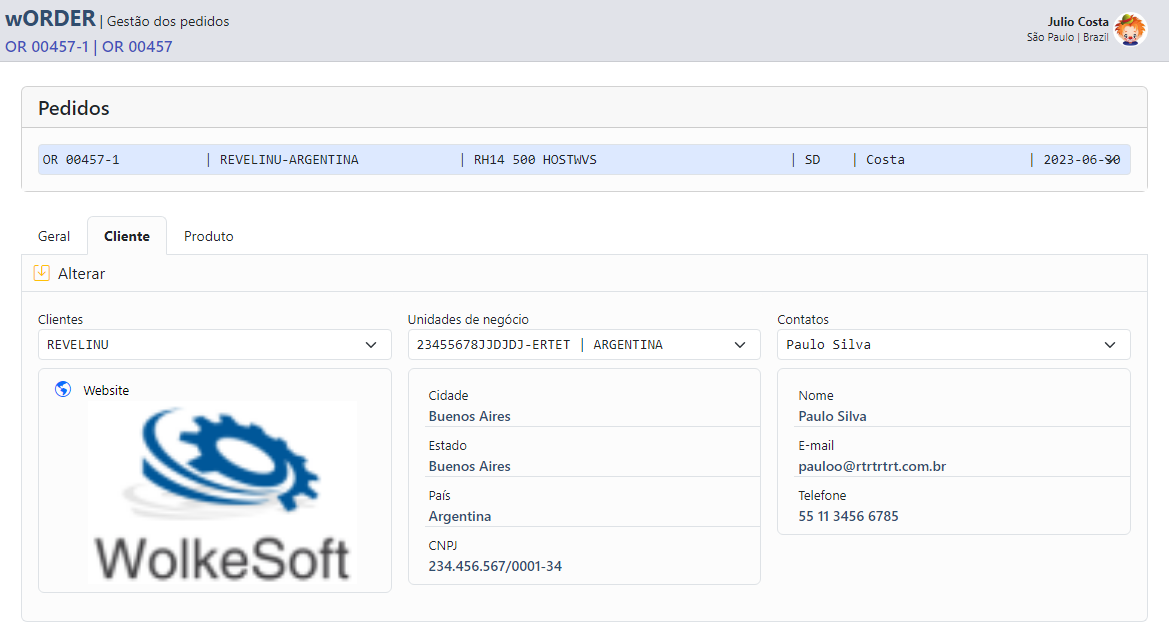This screenshot has height=639, width=1169.
Task: Click the Estado value Buenos Aires
Action: coord(470,466)
